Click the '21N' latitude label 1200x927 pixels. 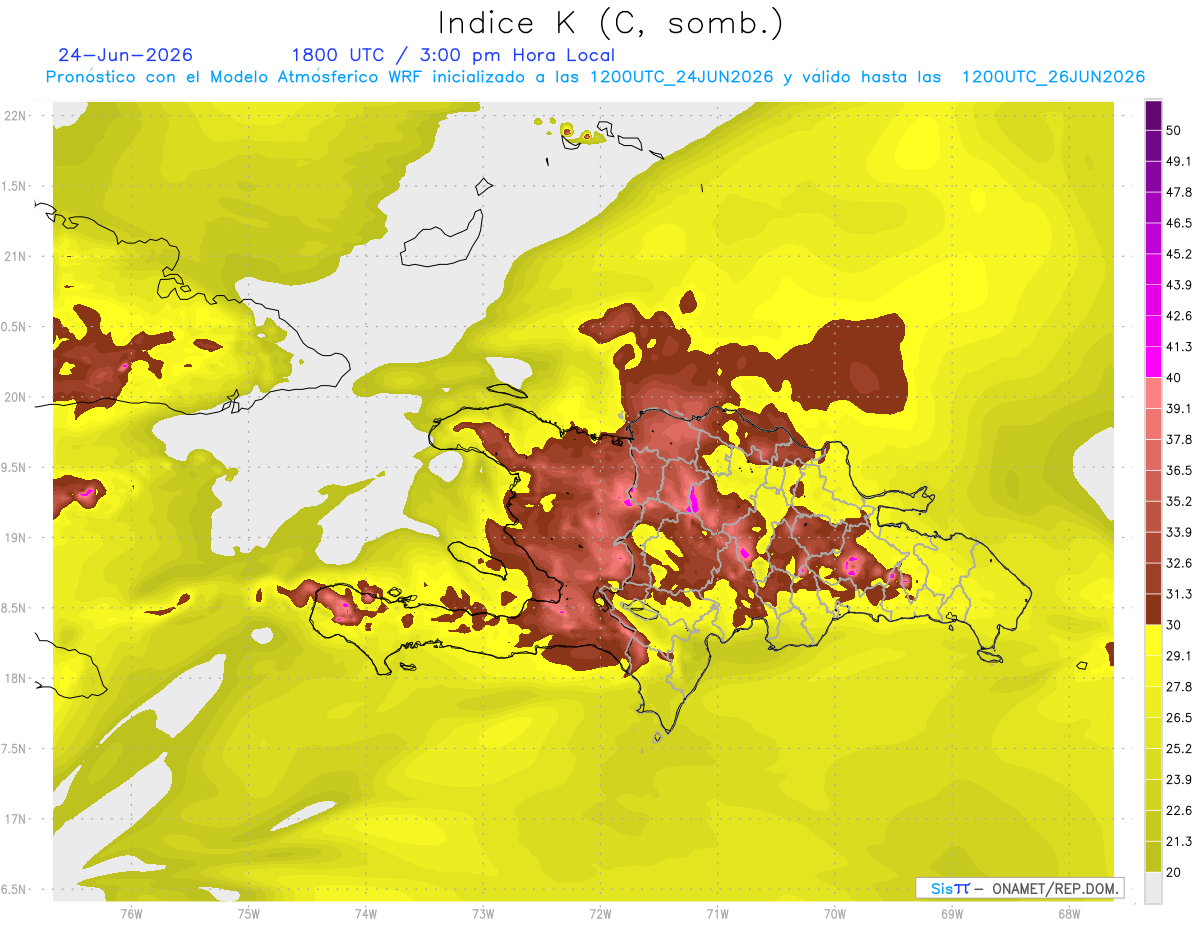[17, 256]
